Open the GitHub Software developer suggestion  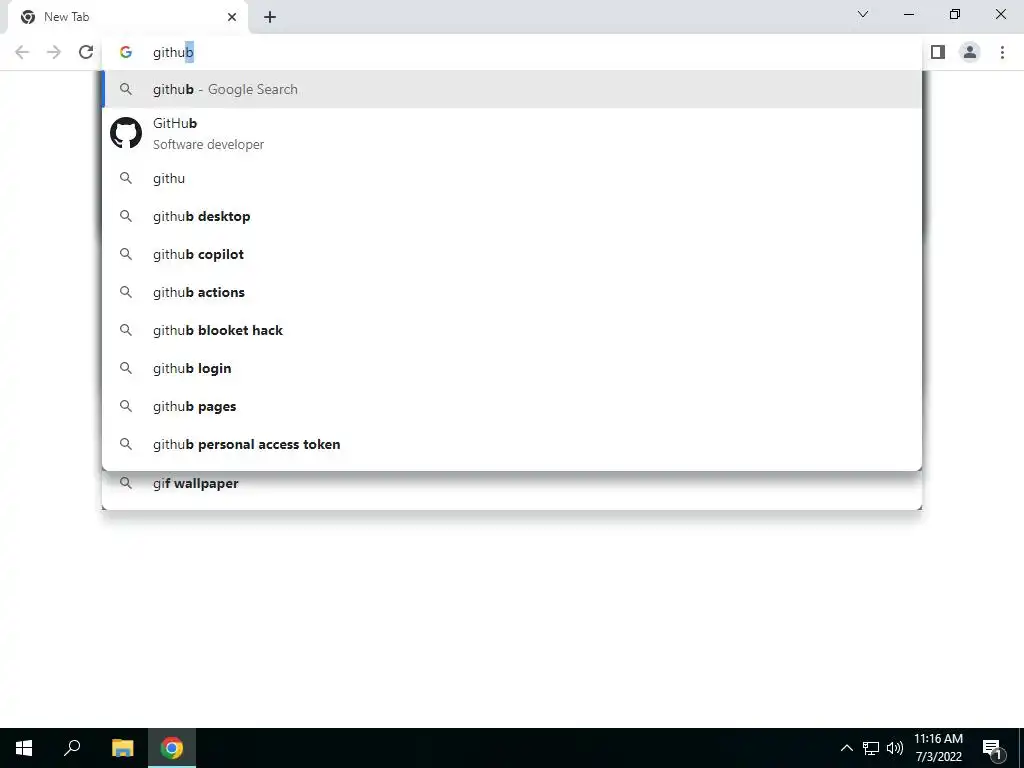coord(512,133)
